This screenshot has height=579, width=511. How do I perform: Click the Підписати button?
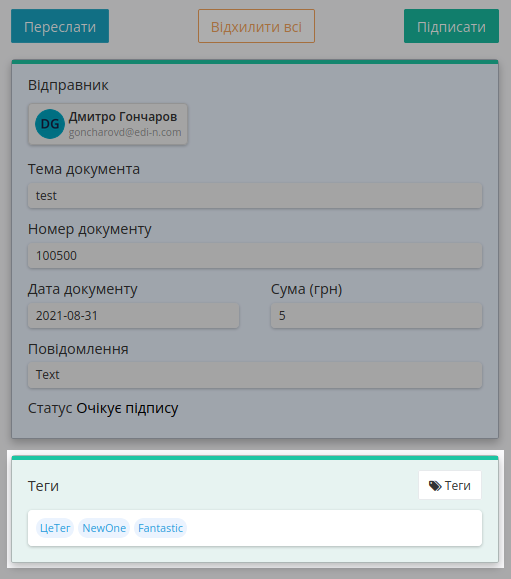click(x=451, y=26)
